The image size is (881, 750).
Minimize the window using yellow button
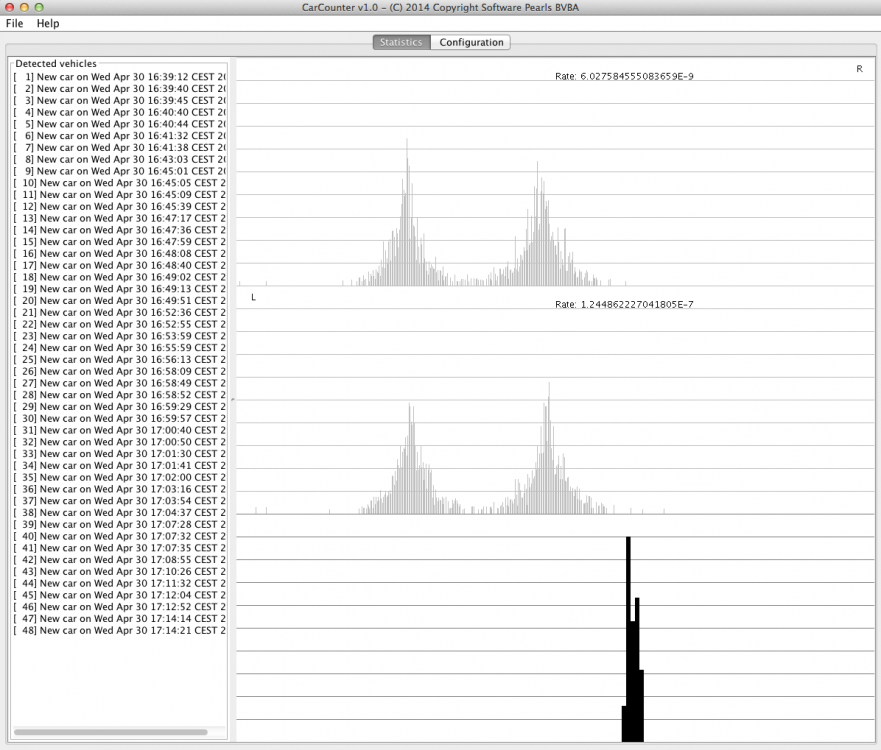(x=25, y=7)
